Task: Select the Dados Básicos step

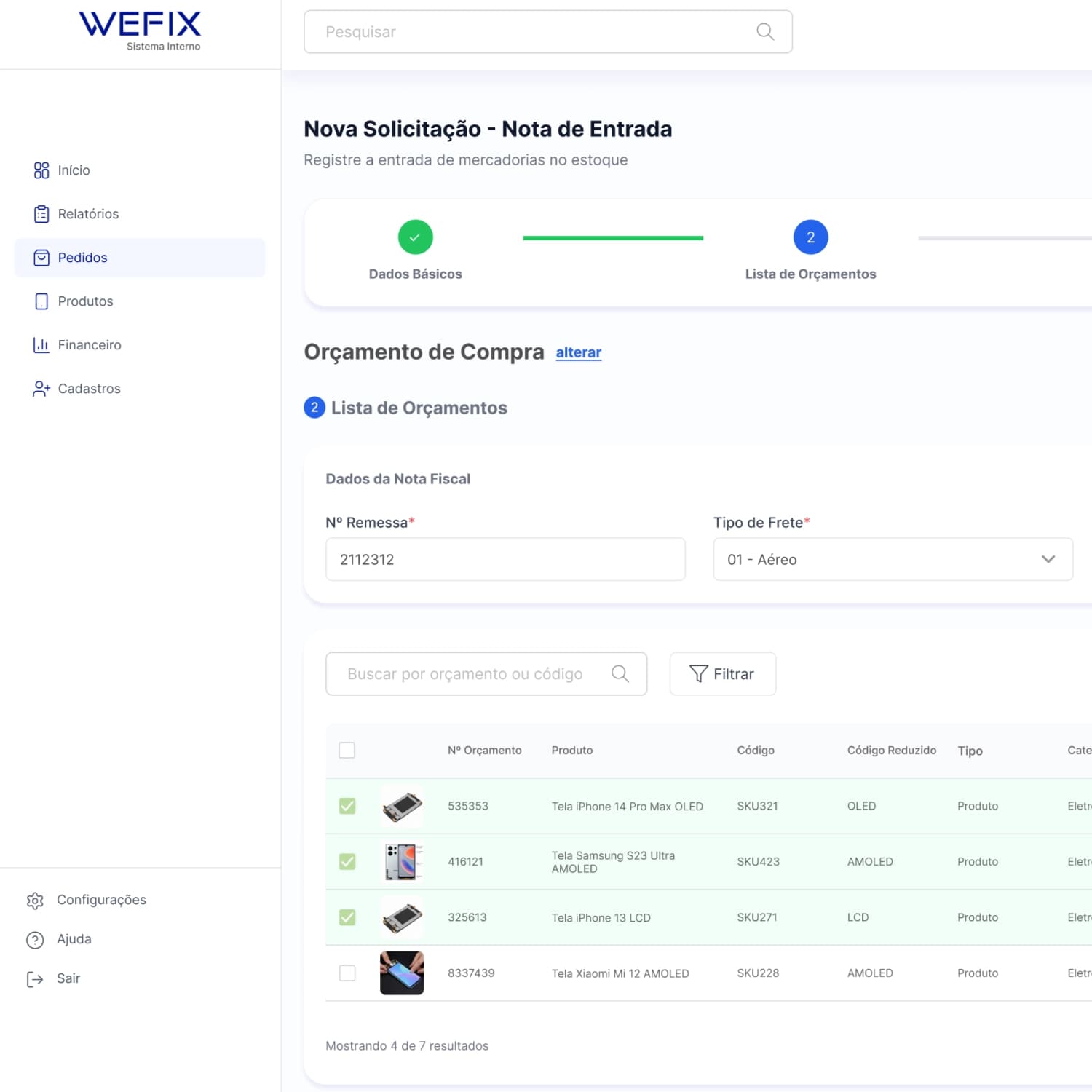Action: 415,237
